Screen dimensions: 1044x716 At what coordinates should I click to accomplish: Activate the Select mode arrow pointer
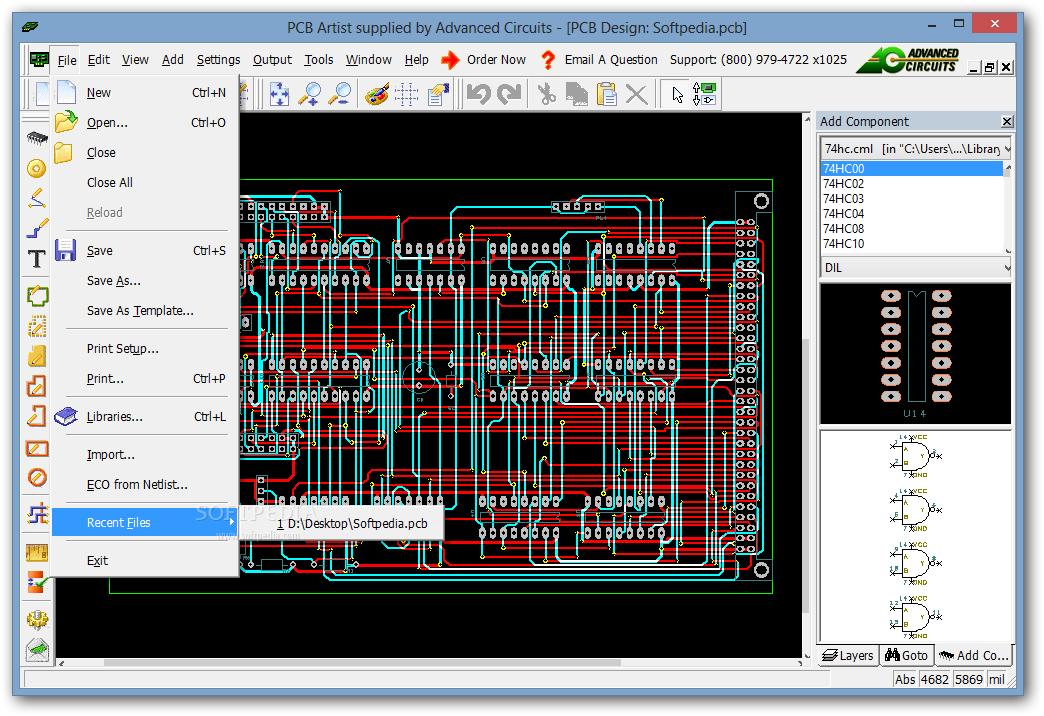677,94
